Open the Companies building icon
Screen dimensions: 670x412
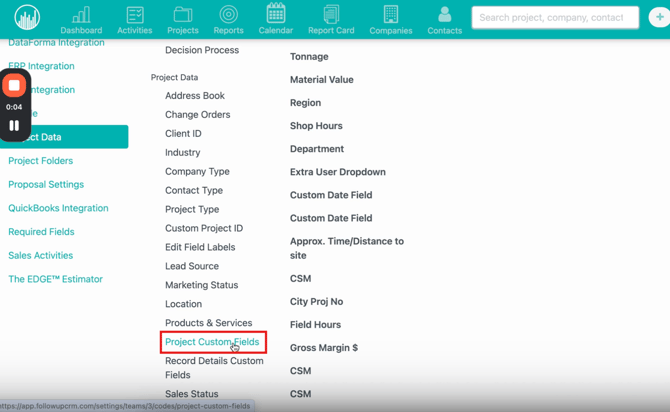(391, 15)
